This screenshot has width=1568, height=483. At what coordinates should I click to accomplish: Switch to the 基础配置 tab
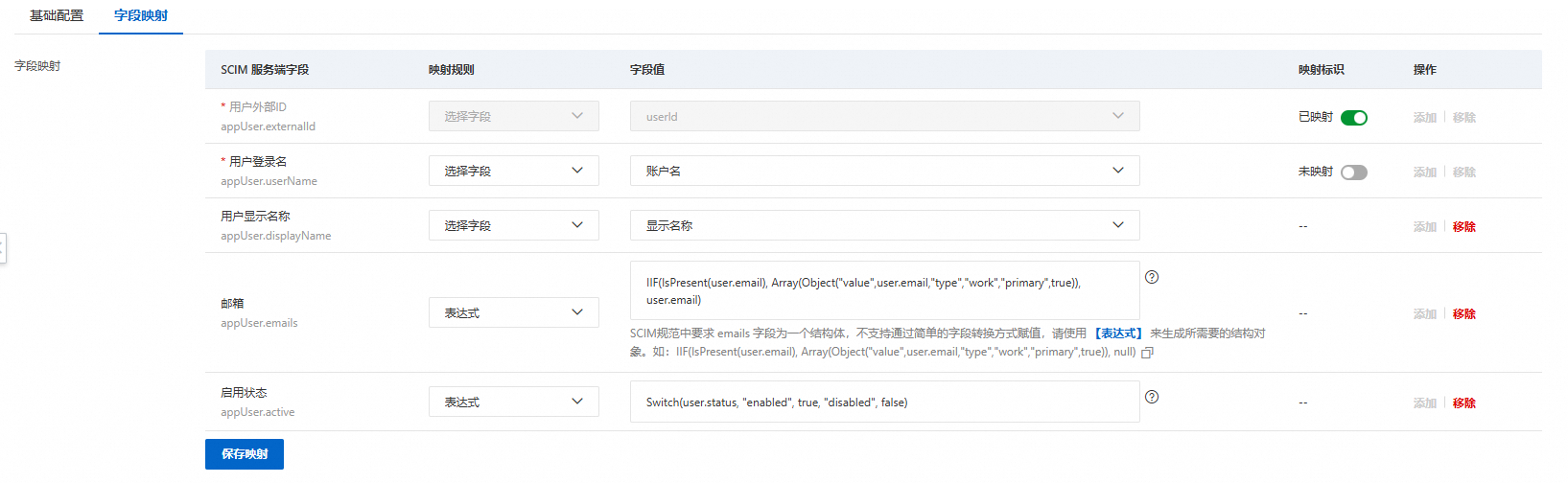coord(57,15)
